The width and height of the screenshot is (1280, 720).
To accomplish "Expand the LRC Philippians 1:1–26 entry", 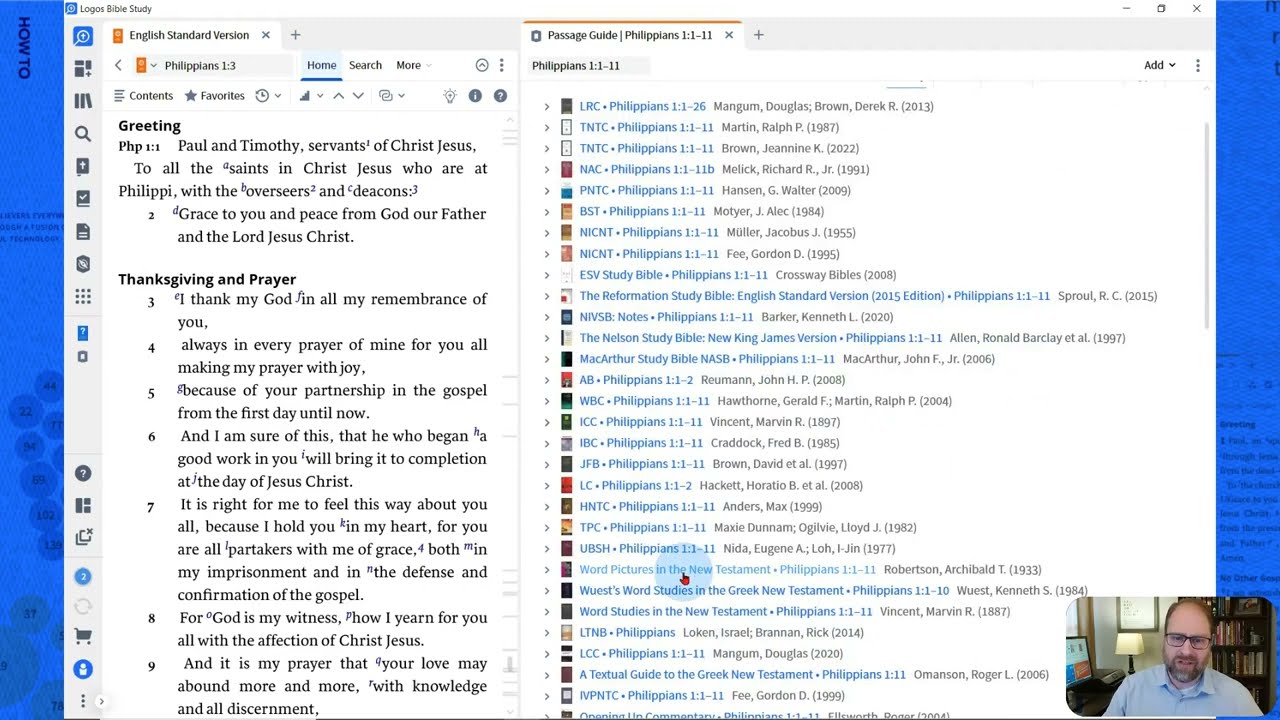I will tap(546, 106).
